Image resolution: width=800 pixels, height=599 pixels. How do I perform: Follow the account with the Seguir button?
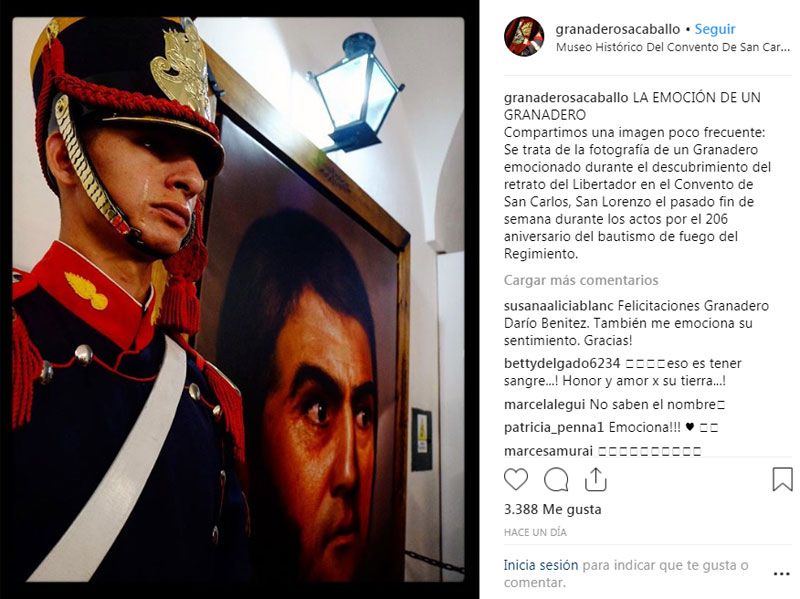[715, 29]
